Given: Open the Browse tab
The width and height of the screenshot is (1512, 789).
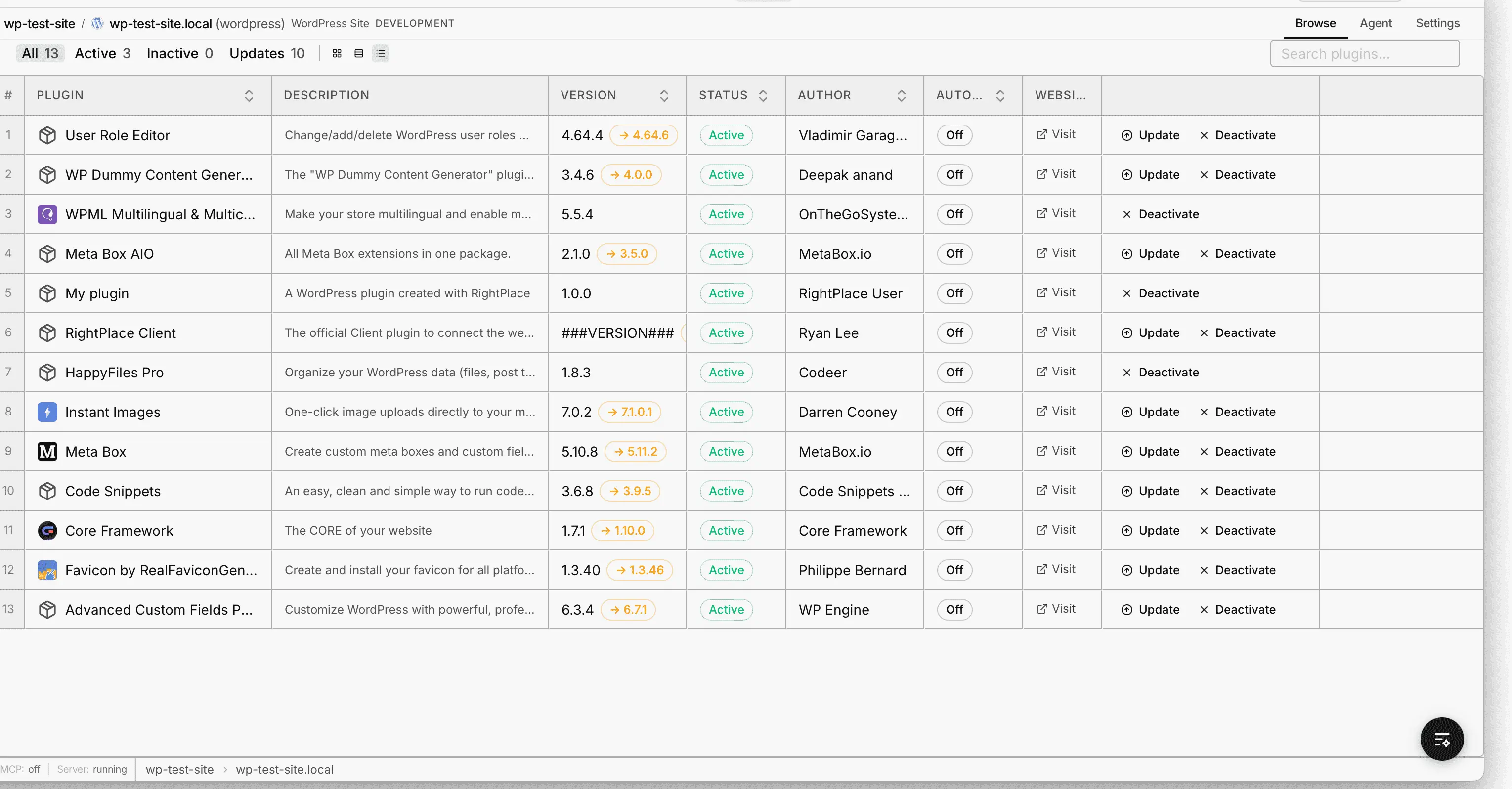Looking at the screenshot, I should click(1315, 23).
